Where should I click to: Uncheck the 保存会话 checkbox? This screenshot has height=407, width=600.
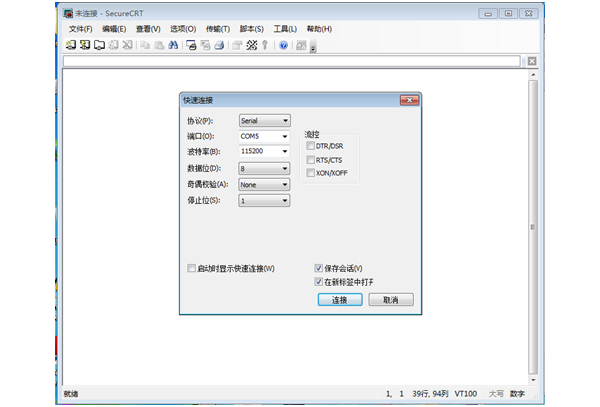tap(319, 268)
